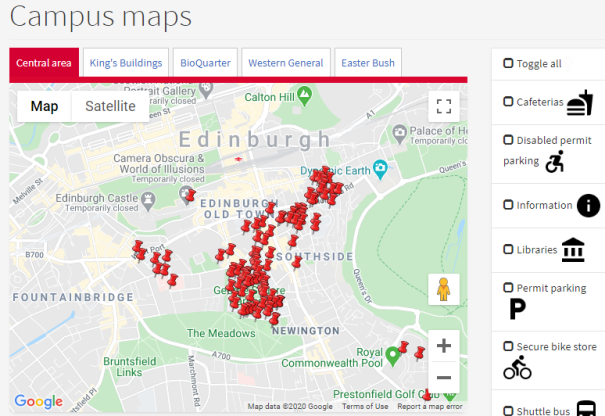Check the Secure bike store checkbox

click(508, 346)
